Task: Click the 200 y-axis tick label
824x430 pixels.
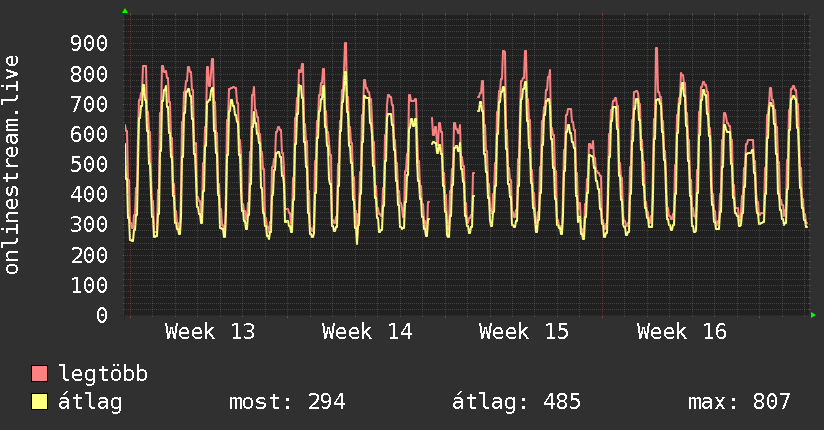Action: pos(89,255)
